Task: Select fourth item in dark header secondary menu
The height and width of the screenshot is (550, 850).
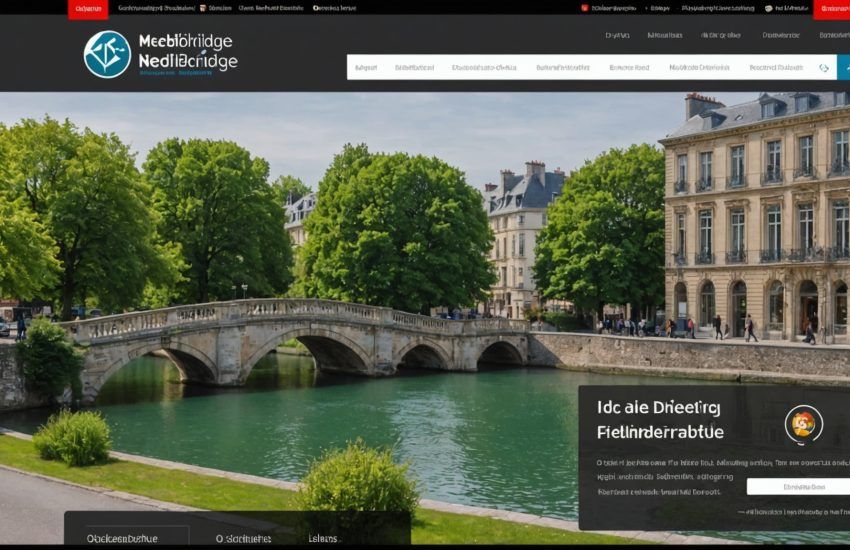Action: (781, 35)
